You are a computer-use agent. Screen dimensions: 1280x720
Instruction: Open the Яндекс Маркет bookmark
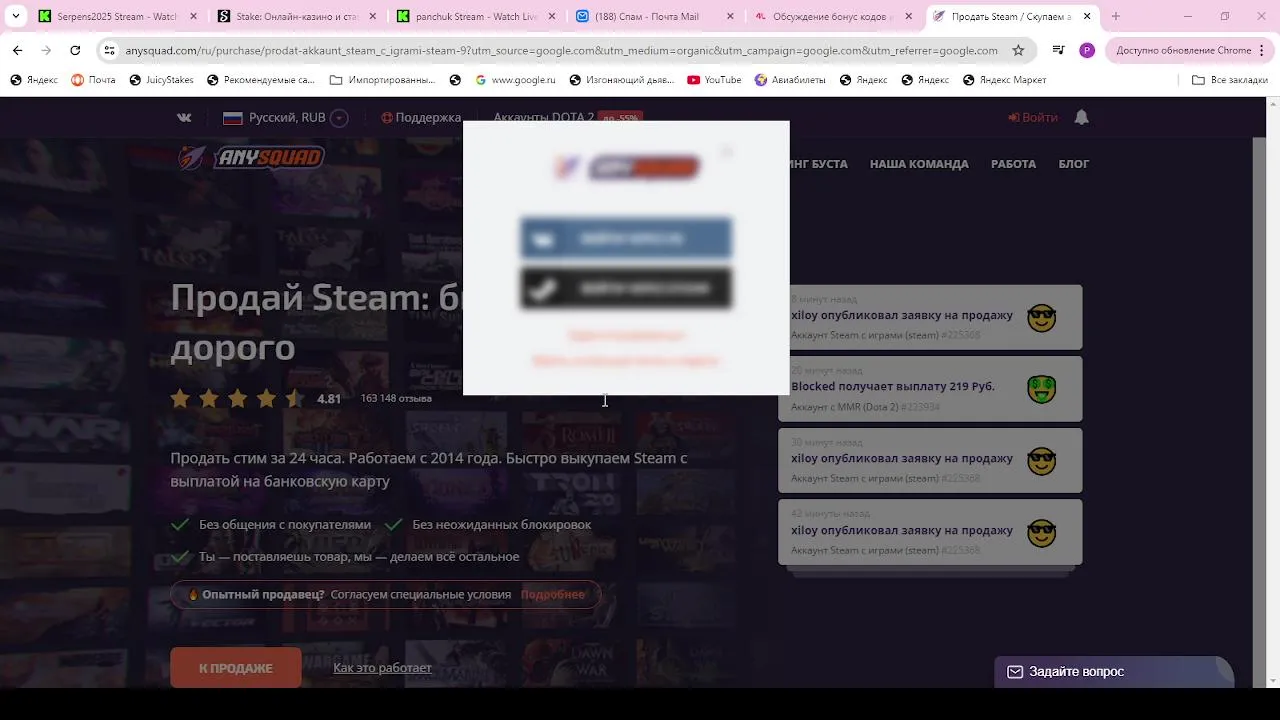(1005, 80)
